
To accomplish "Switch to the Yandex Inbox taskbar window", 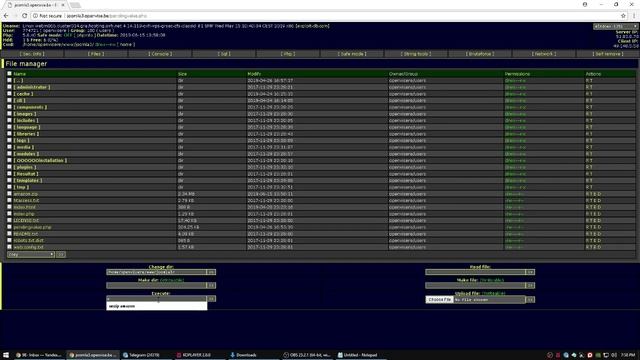I will [40, 355].
